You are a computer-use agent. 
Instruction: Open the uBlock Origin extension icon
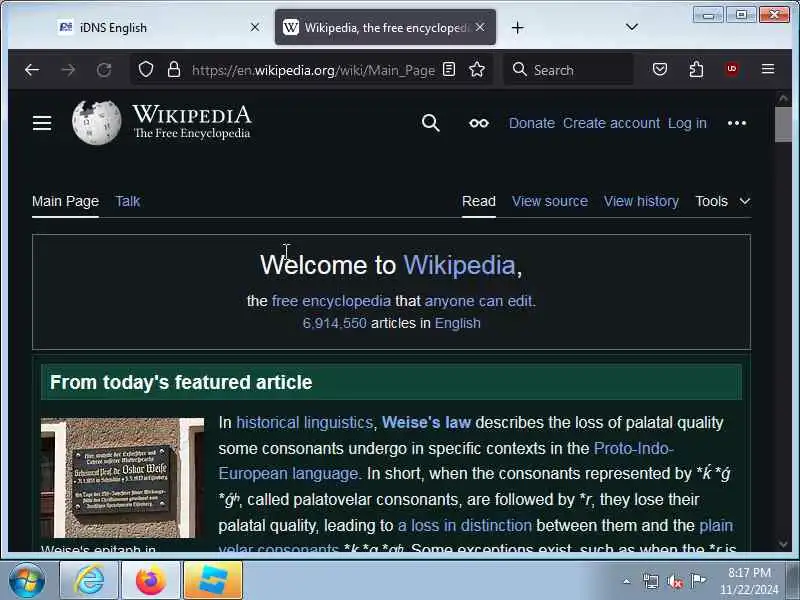pos(732,69)
